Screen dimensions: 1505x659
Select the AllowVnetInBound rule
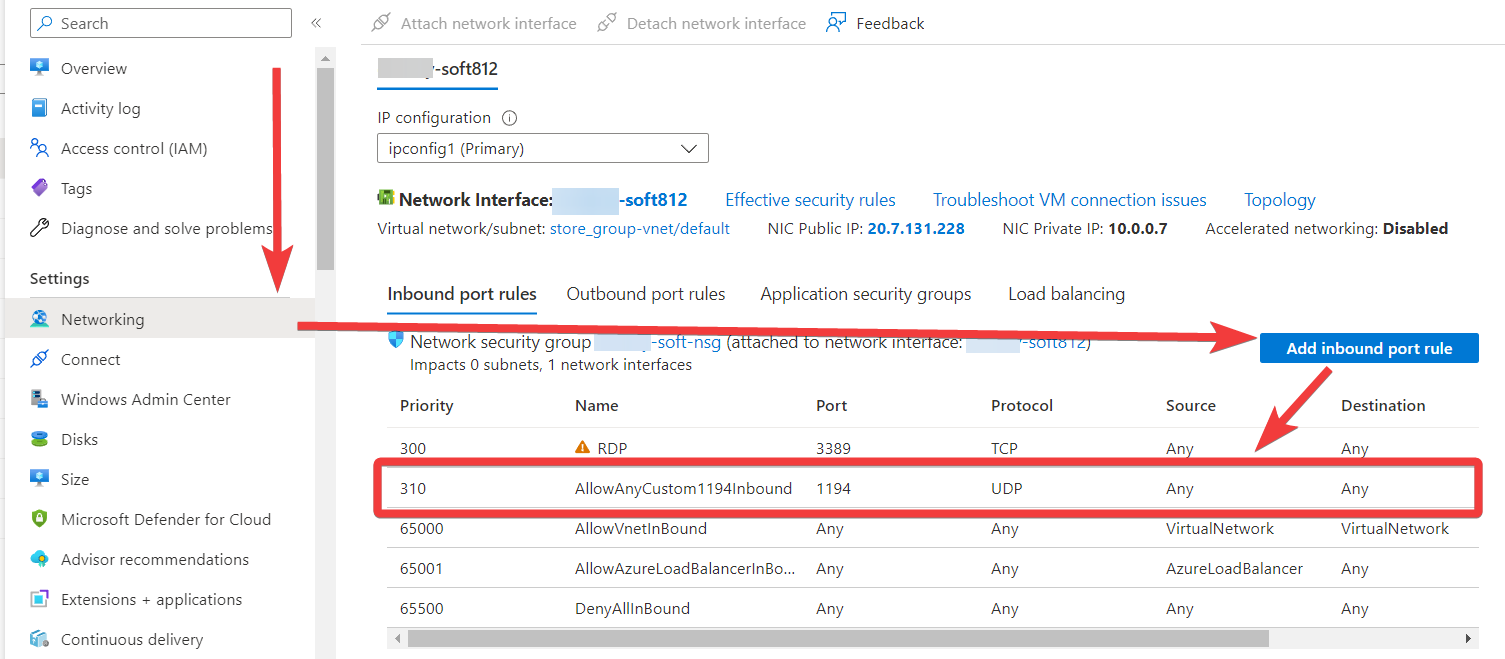[x=641, y=529]
